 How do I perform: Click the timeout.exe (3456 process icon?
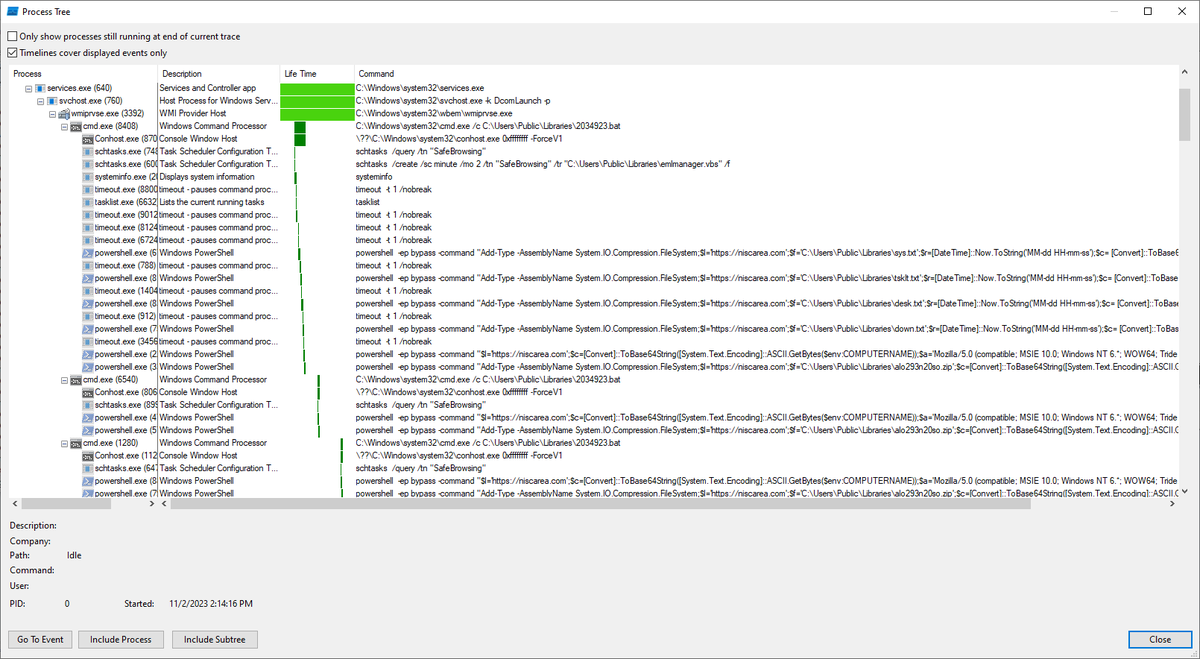click(x=88, y=342)
